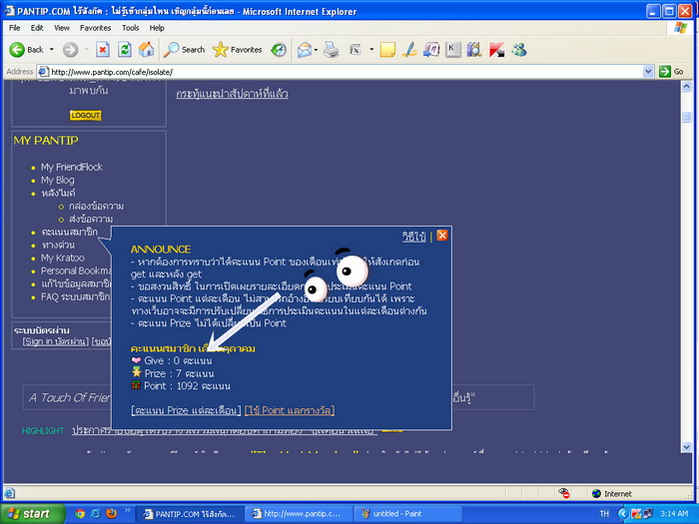Switch to http://www.pantip.c... taskbar window
Image resolution: width=699 pixels, height=524 pixels.
click(x=298, y=514)
